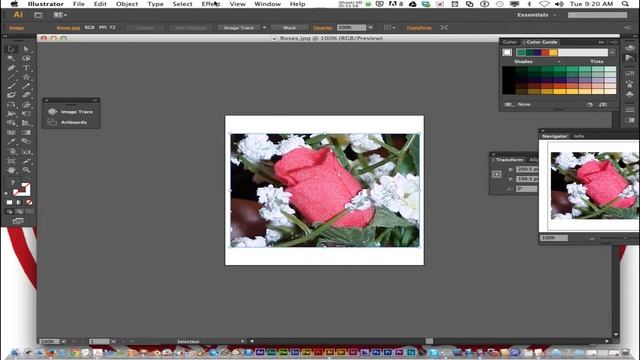Screen dimensions: 640x360
Task: Open the artboard navigation dropdown
Action: [x=113, y=341]
